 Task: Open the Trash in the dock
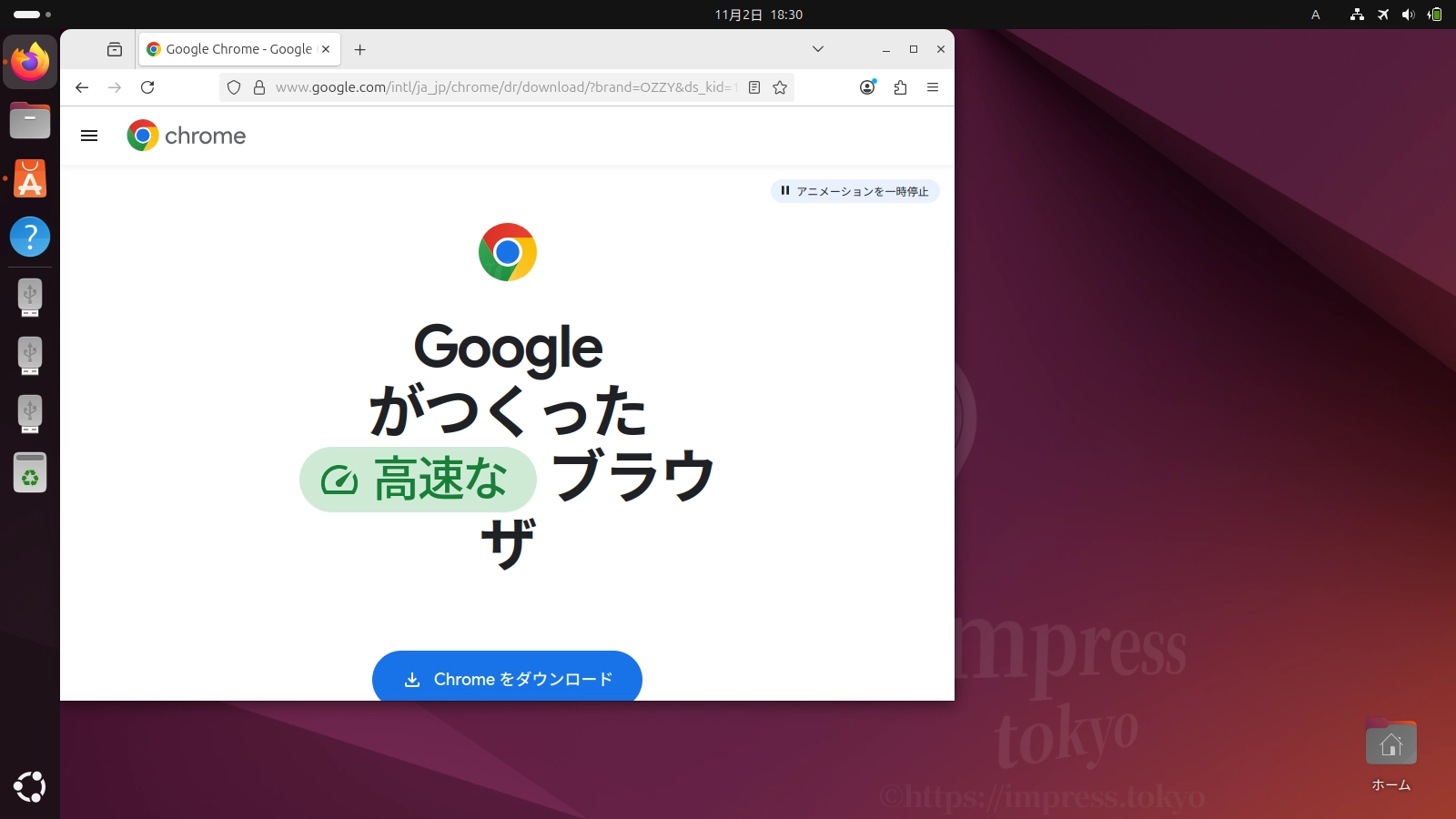[30, 472]
